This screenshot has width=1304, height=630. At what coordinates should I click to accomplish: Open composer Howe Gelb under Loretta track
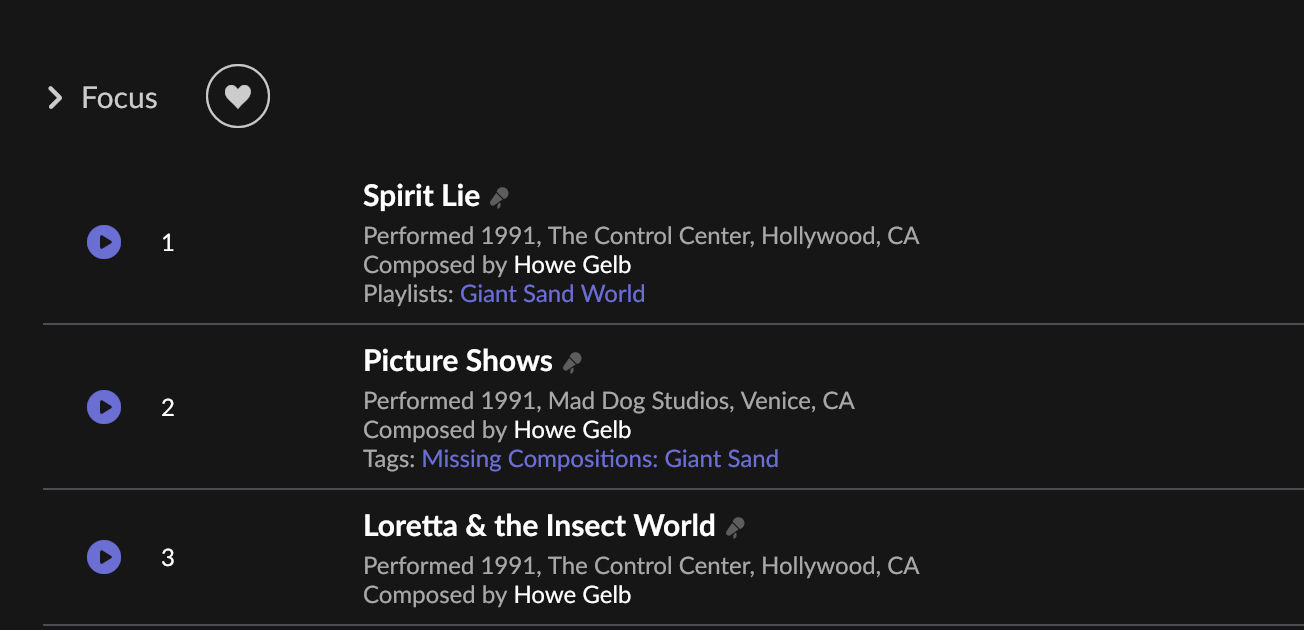[x=572, y=595]
